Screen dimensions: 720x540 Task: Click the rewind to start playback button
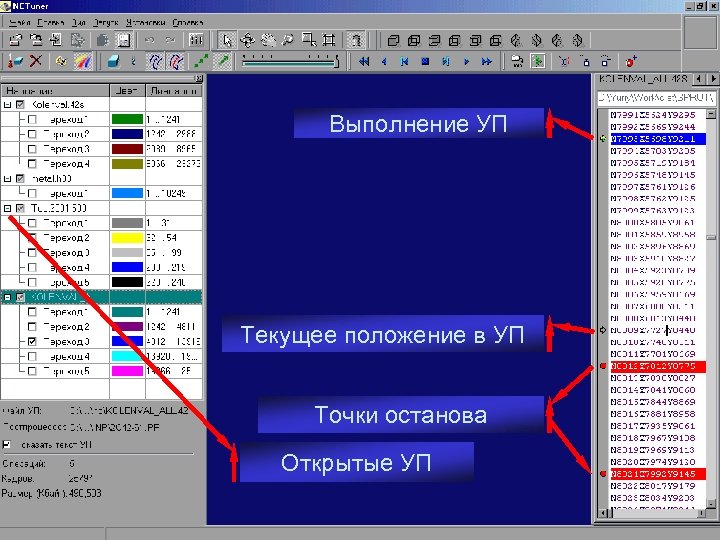click(x=364, y=61)
